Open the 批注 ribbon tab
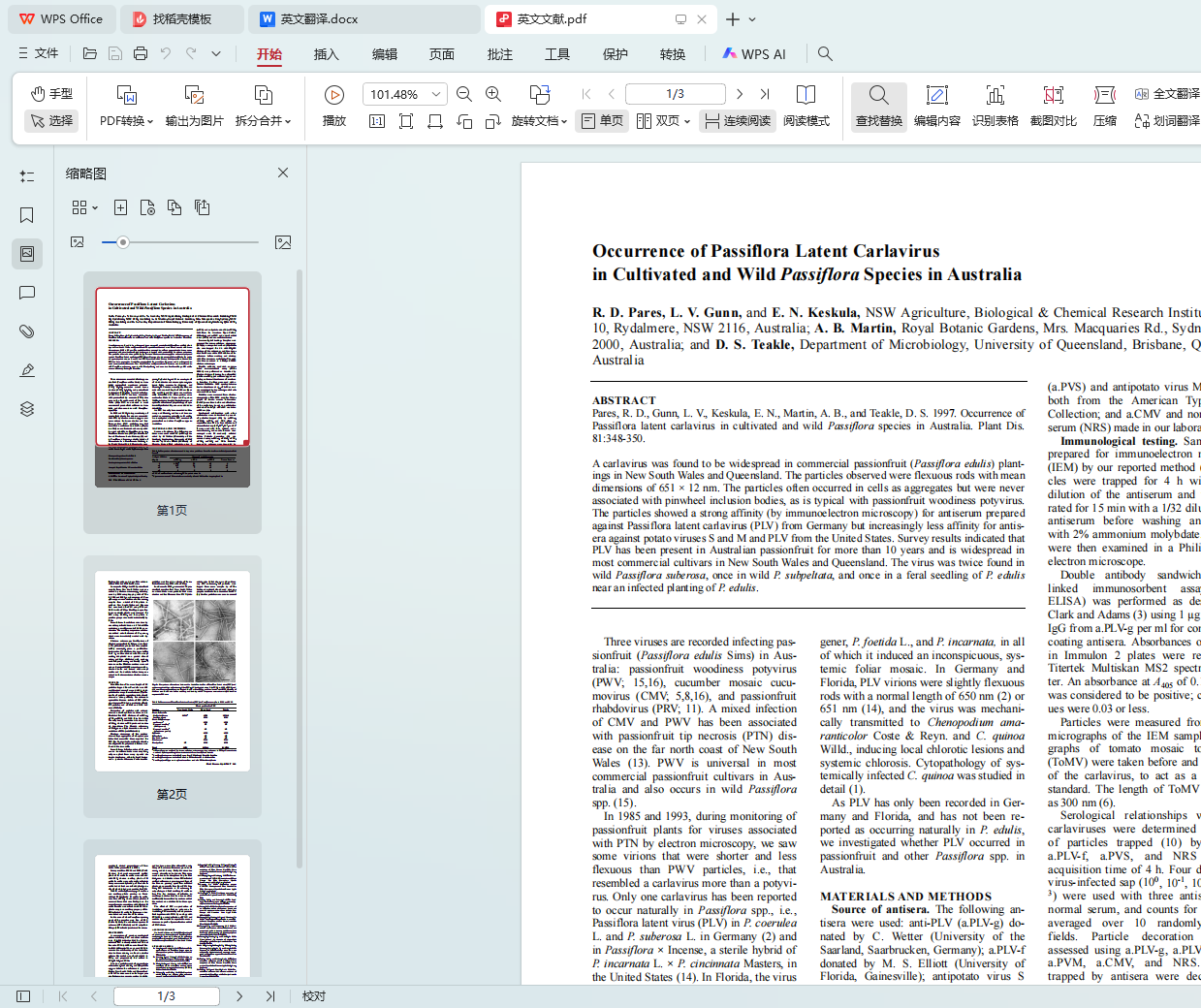1201x1008 pixels. (x=500, y=54)
